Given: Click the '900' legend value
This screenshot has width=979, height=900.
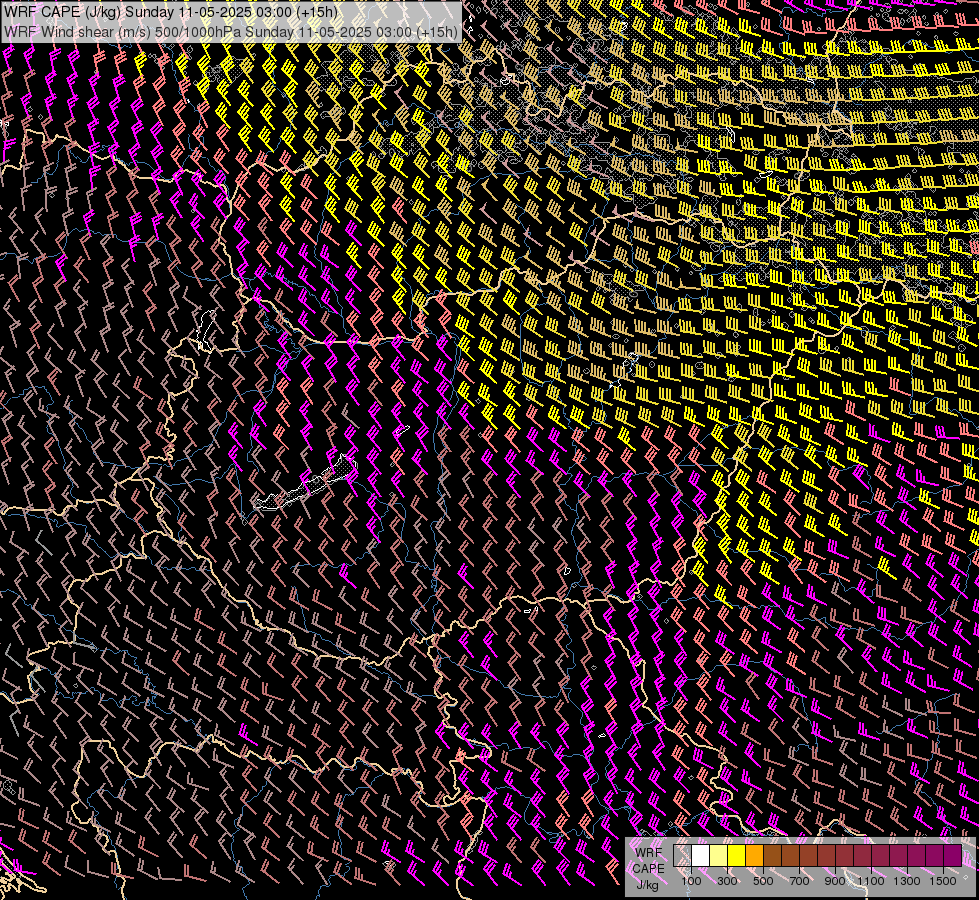Looking at the screenshot, I should (x=835, y=881).
